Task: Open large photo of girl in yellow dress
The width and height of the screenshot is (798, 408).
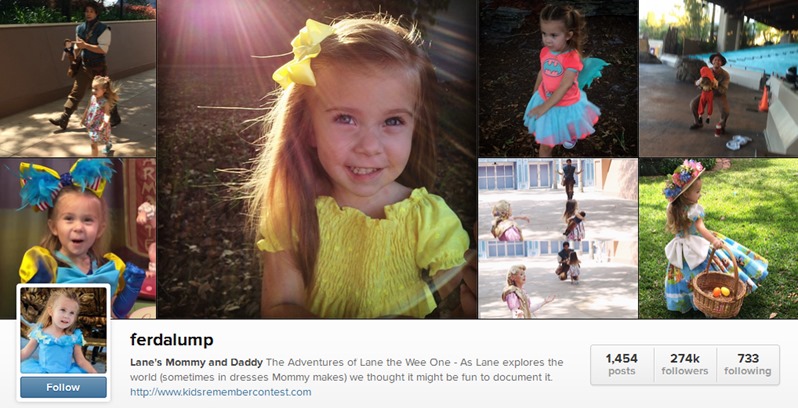Action: (x=317, y=159)
